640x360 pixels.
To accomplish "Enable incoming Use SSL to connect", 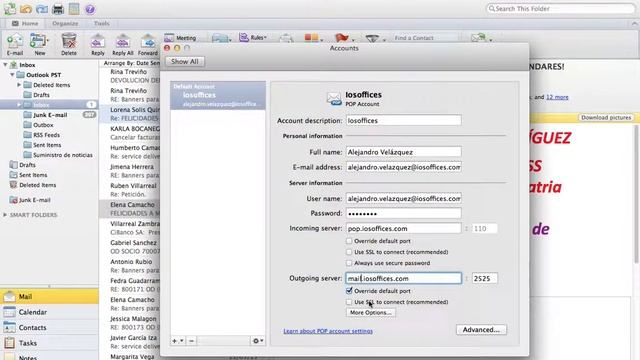I will pyautogui.click(x=349, y=252).
